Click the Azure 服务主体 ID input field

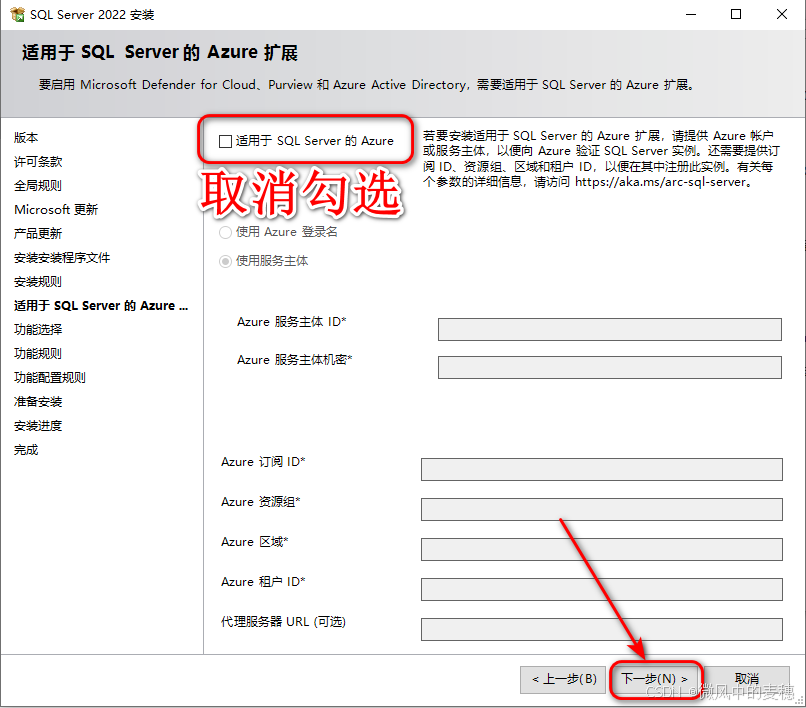coord(610,329)
